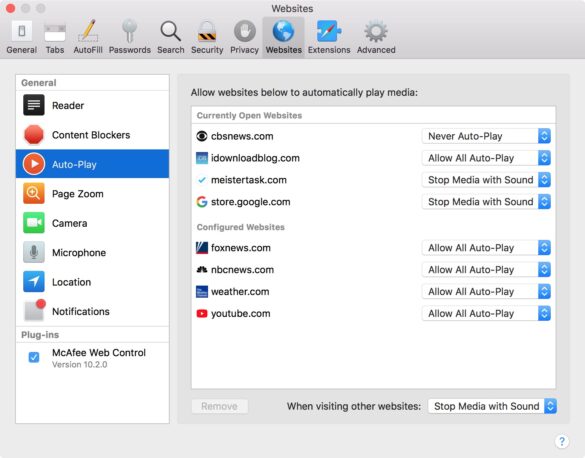Open the Tabs preferences icon
This screenshot has height=458, width=585.
point(55,32)
